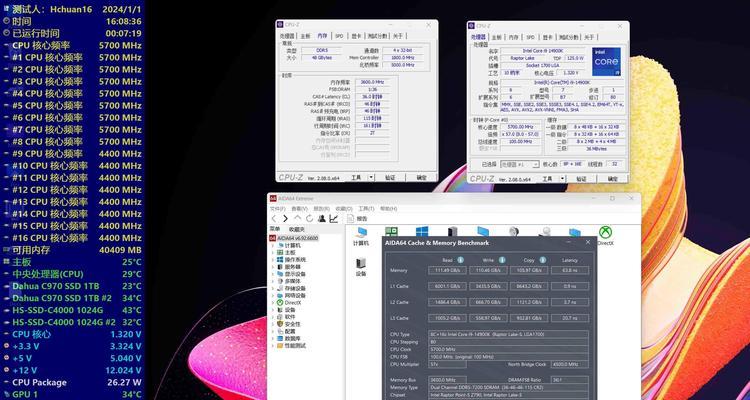Screen dimensions: 750x400
Task: Click the right CPU-Z window title icon
Action: 472,26
